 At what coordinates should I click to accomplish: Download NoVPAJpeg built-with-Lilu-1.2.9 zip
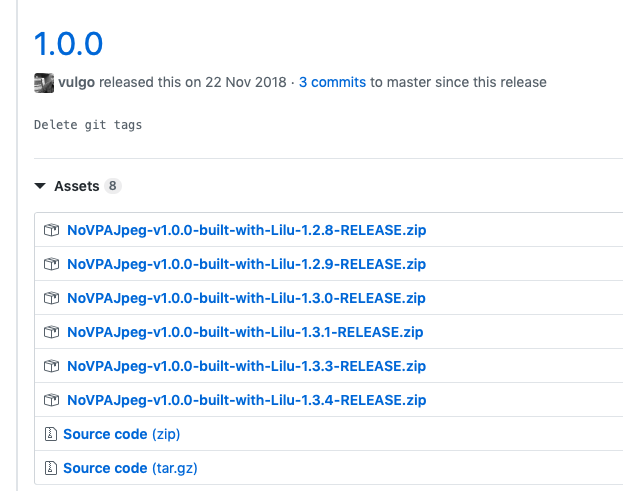[x=246, y=264]
